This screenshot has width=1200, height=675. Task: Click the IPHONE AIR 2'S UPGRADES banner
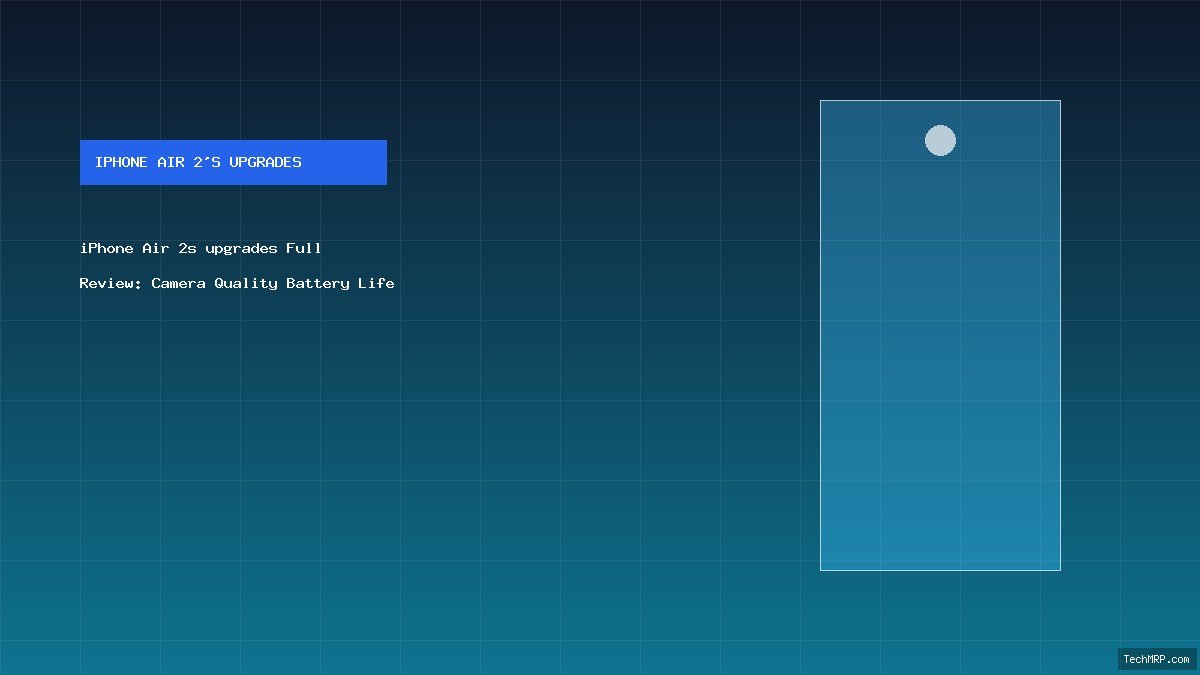pos(233,162)
